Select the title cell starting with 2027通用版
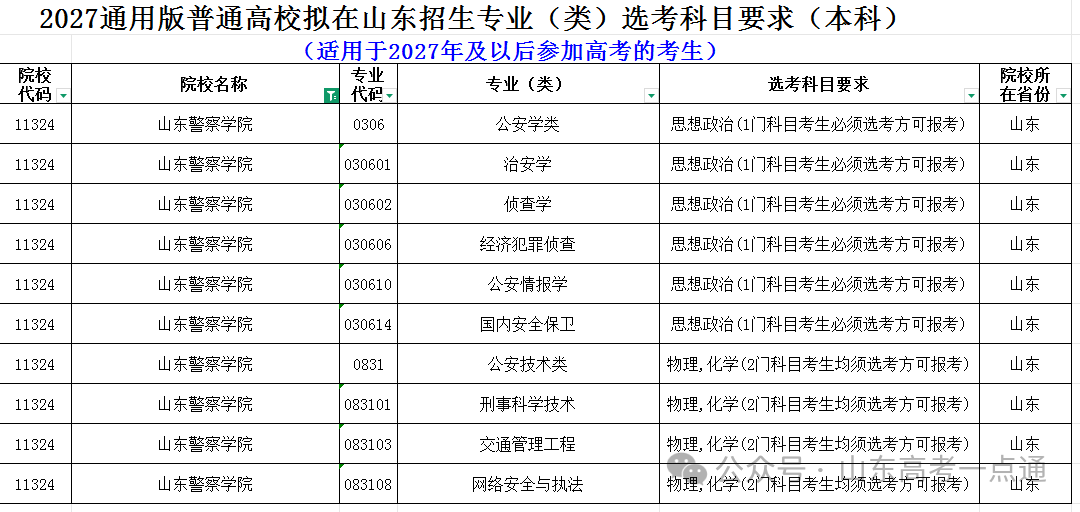Image resolution: width=1080 pixels, height=512 pixels. pos(470,17)
